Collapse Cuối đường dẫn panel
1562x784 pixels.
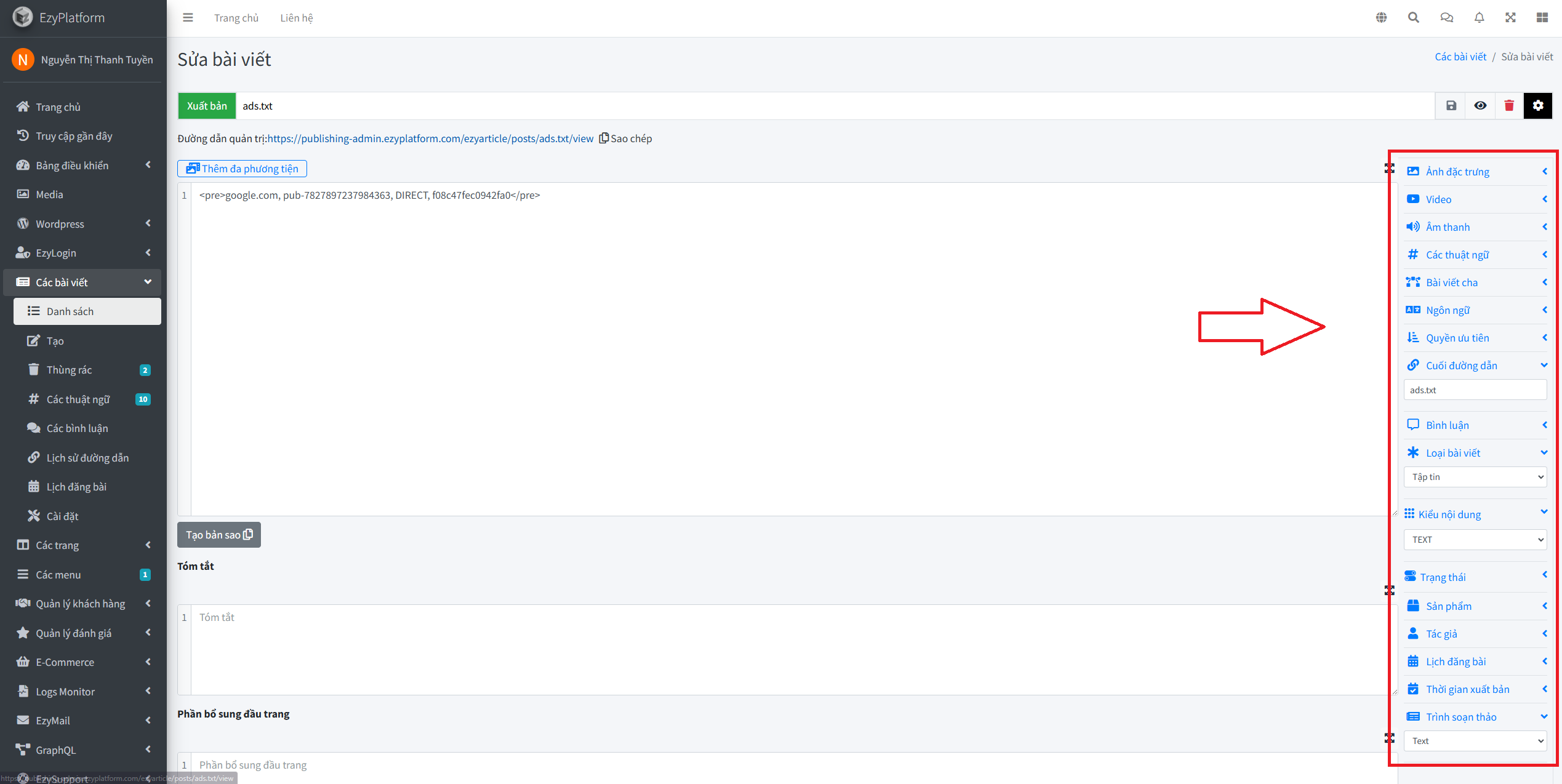1476,366
